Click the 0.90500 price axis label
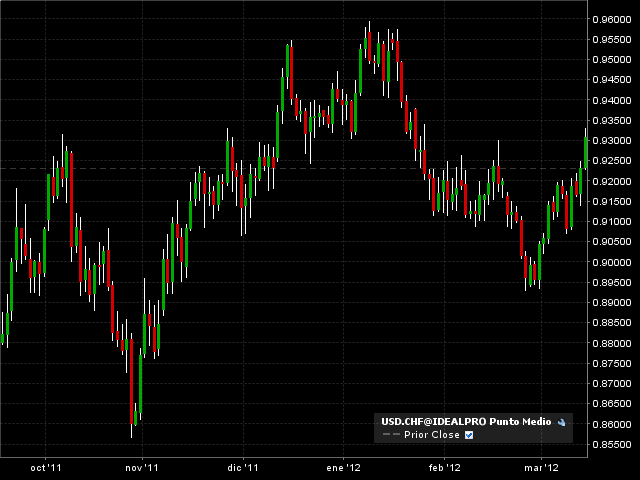This screenshot has width=640, height=480. point(612,242)
